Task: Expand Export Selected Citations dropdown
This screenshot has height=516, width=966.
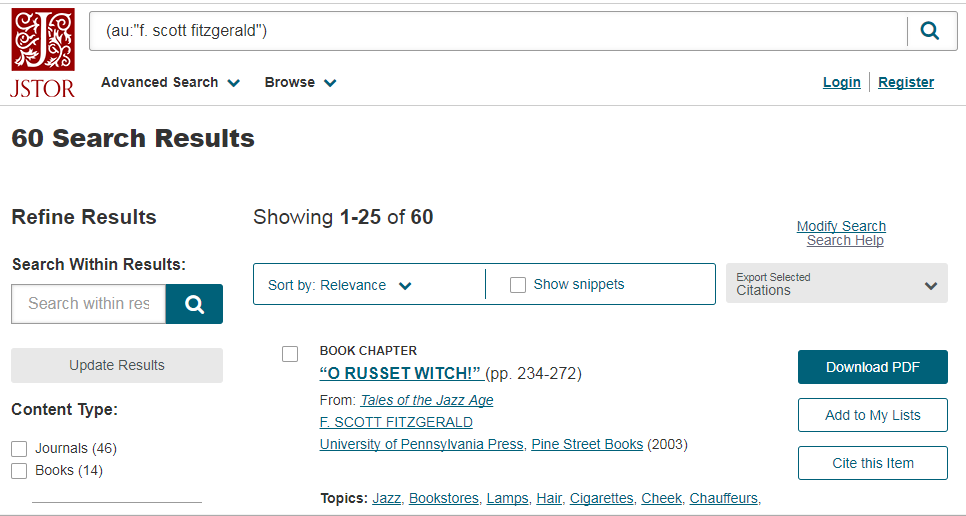Action: tap(837, 284)
